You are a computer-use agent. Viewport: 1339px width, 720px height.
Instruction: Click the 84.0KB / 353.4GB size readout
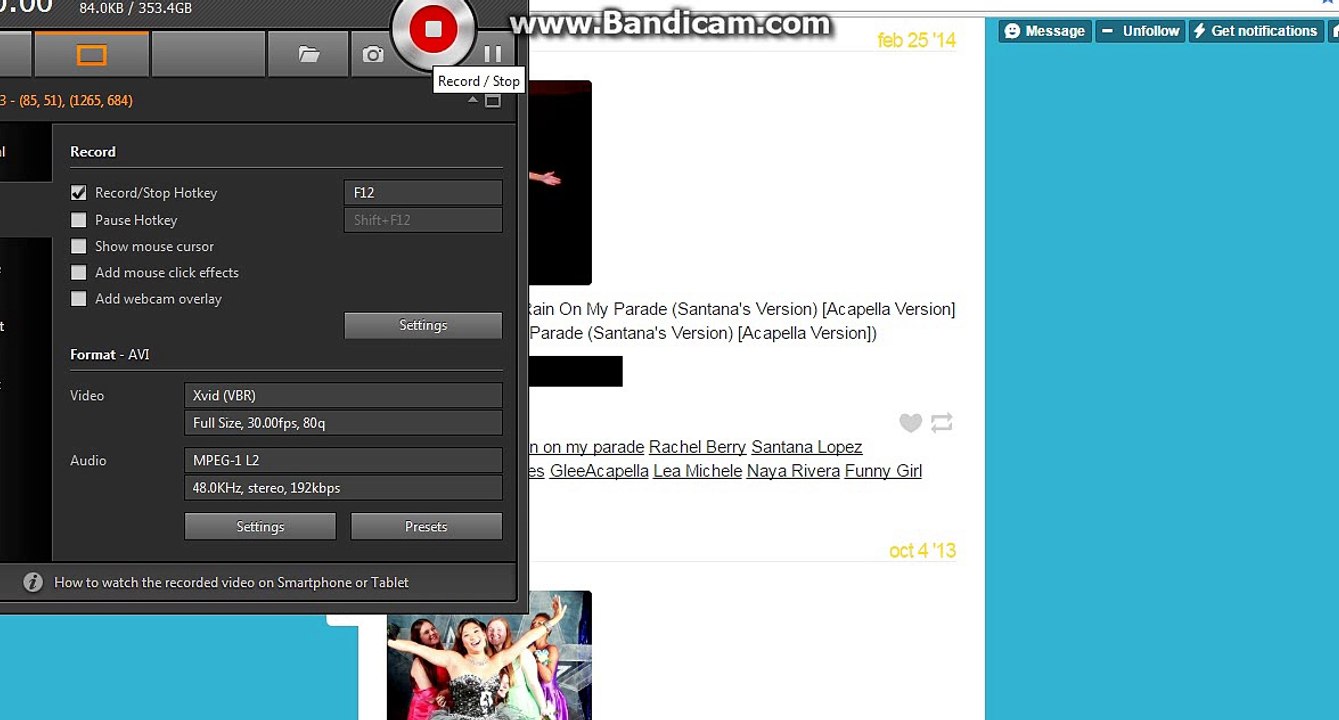[136, 9]
